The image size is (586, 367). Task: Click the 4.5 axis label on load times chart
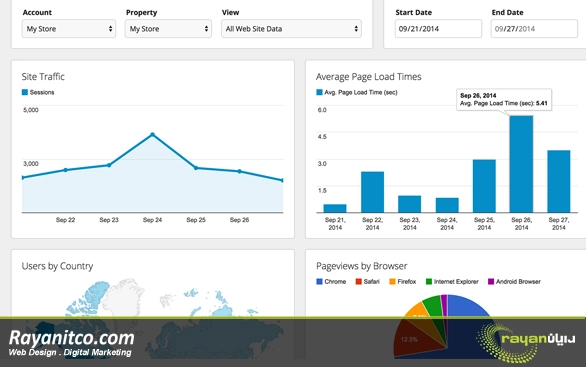(322, 137)
